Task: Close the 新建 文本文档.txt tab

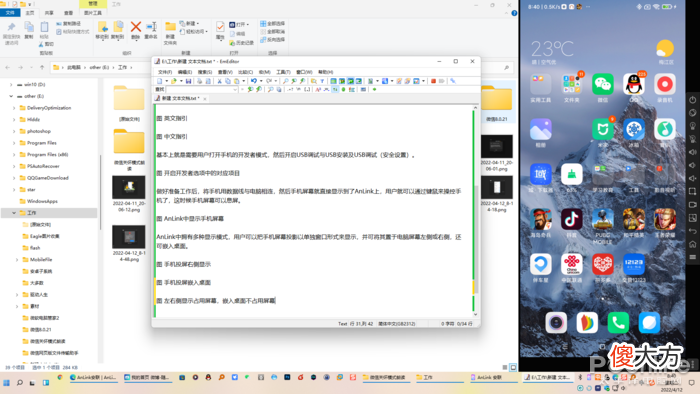Action: [x=205, y=99]
